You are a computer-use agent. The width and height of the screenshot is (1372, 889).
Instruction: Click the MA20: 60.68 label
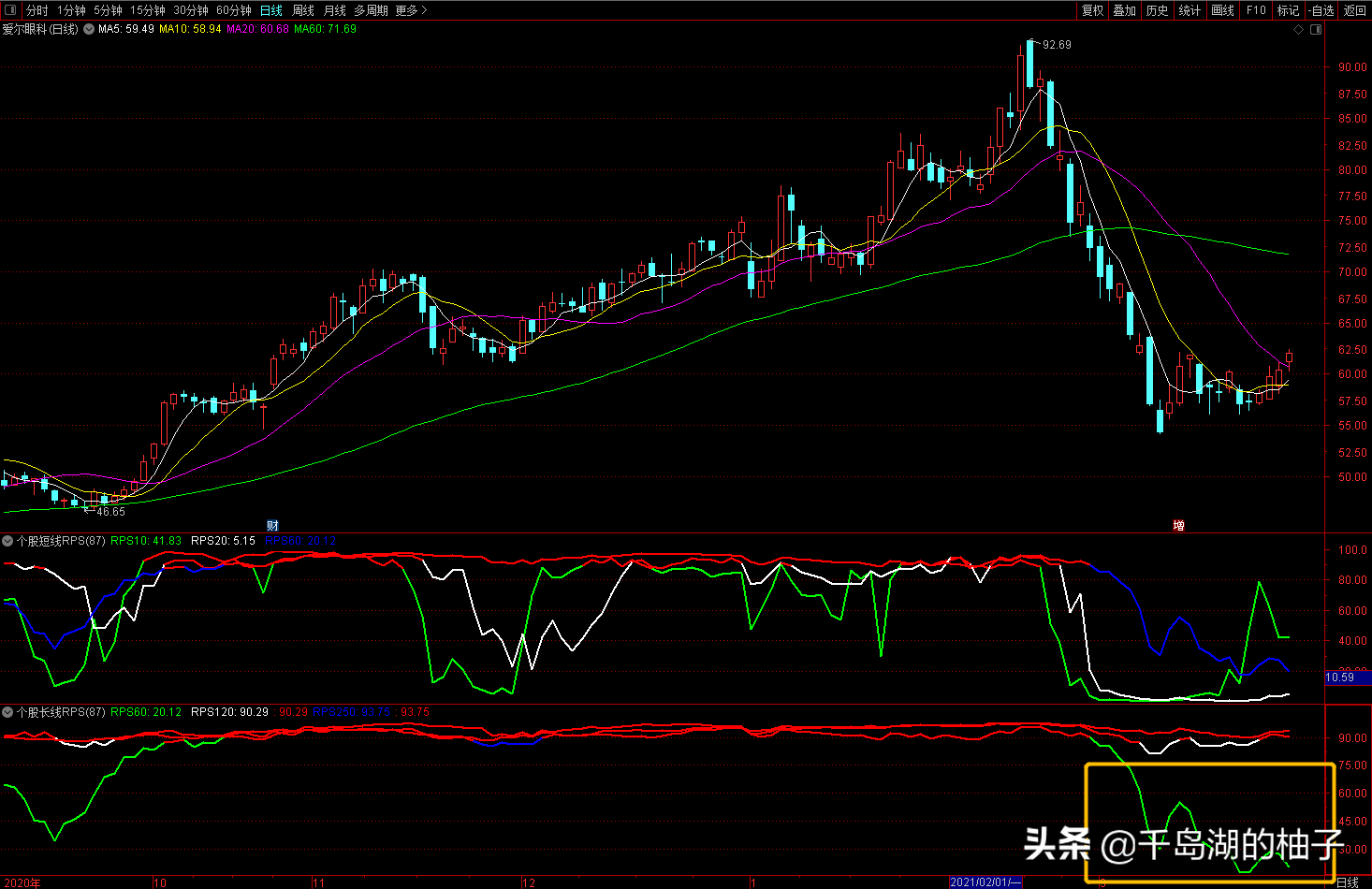(x=257, y=29)
